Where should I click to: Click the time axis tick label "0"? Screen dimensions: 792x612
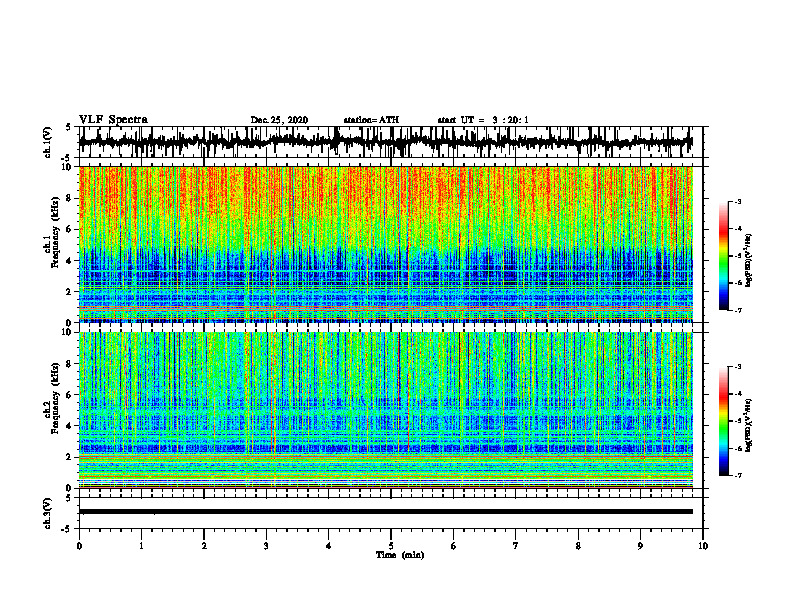(79, 546)
